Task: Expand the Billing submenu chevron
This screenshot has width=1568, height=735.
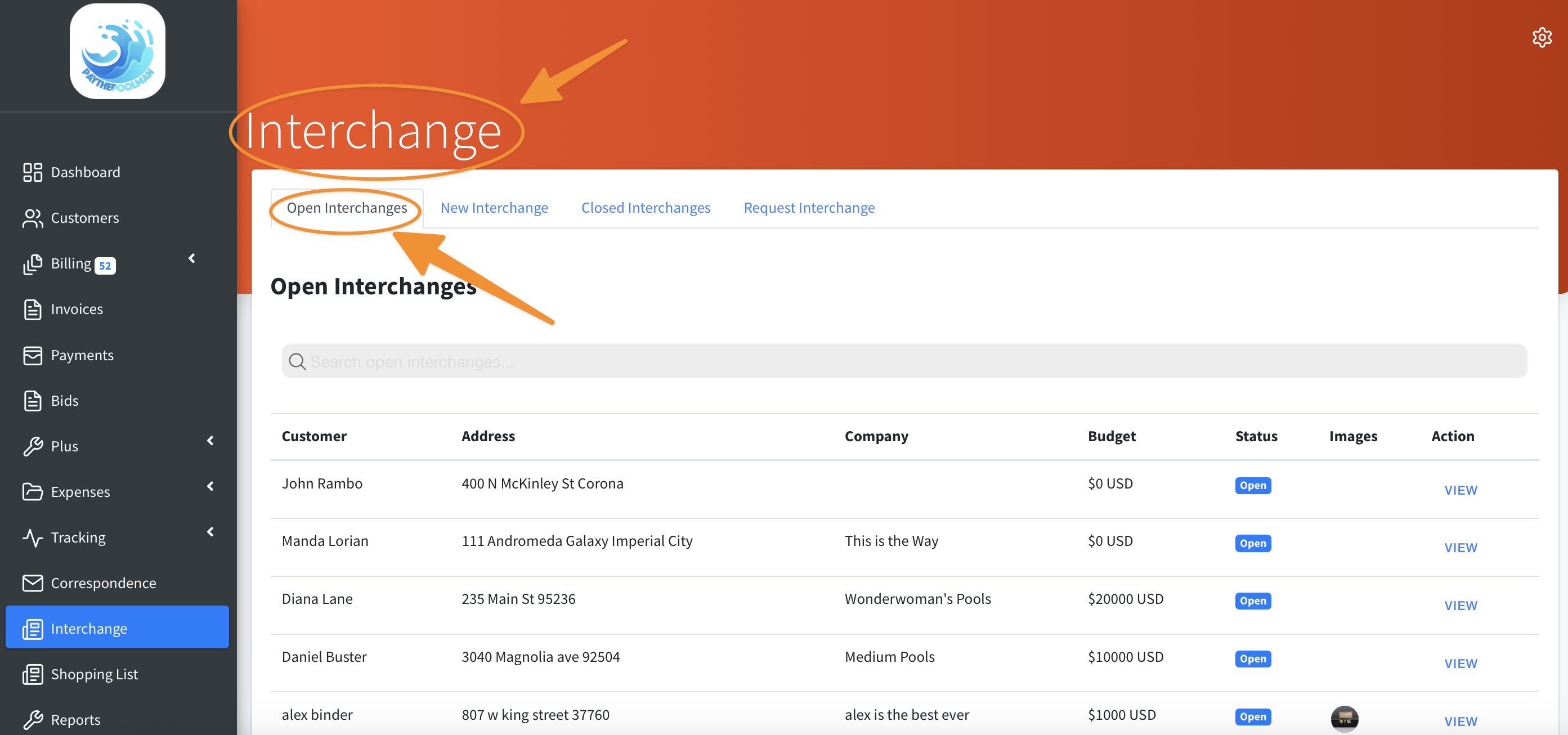Action: point(192,258)
